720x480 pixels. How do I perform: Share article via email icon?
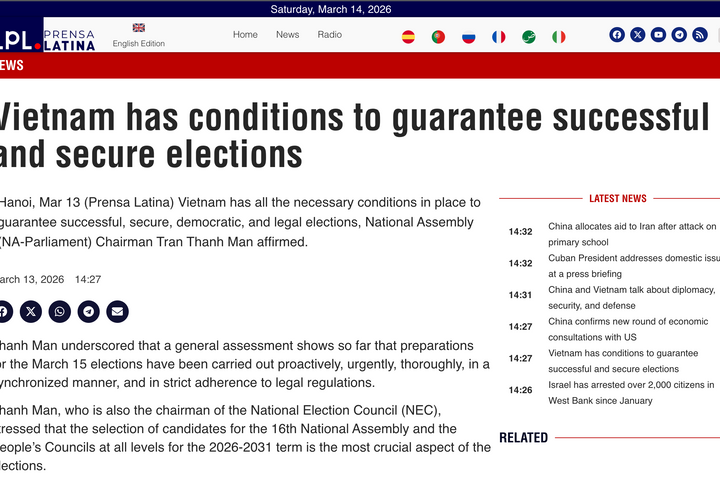coord(118,312)
